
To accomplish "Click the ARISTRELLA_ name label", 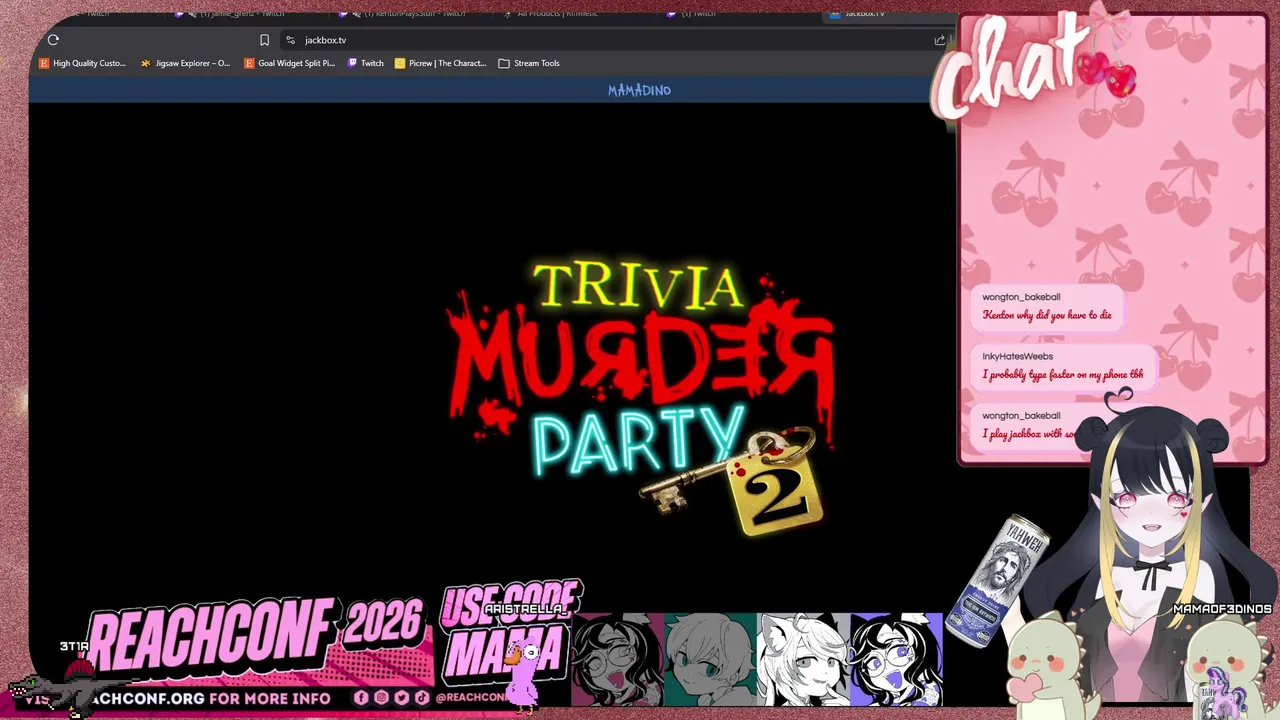I will pos(525,609).
